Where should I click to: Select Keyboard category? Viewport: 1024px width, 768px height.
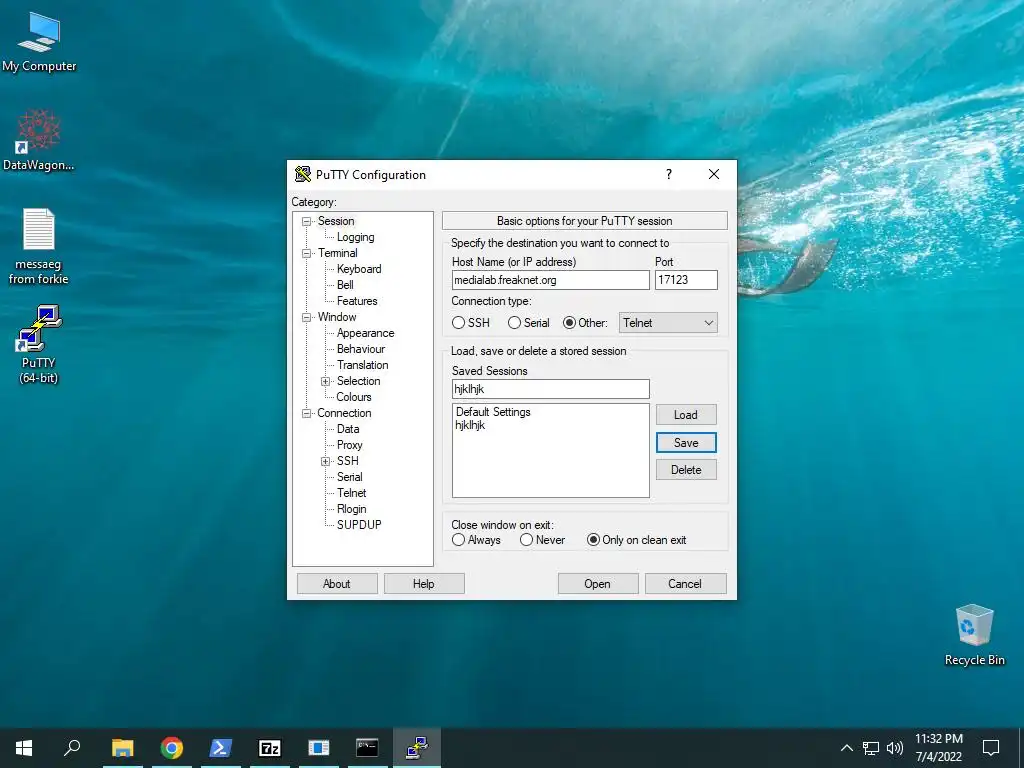pos(359,269)
